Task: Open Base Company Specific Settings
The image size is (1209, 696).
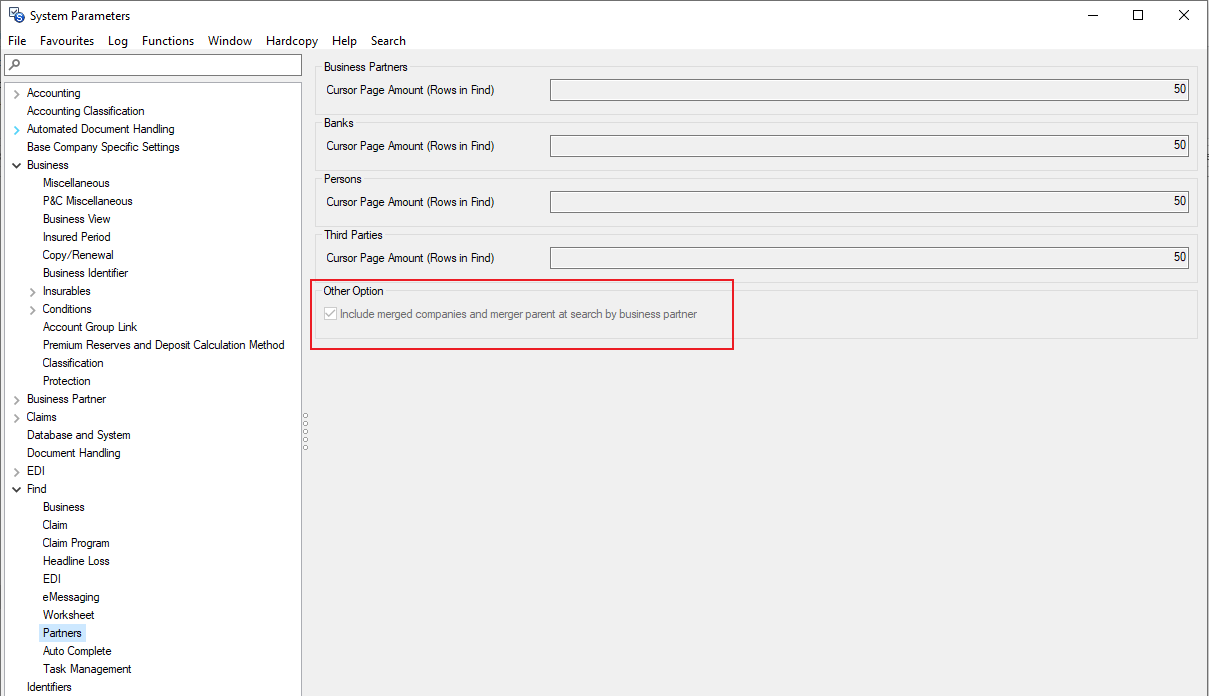Action: 103,147
